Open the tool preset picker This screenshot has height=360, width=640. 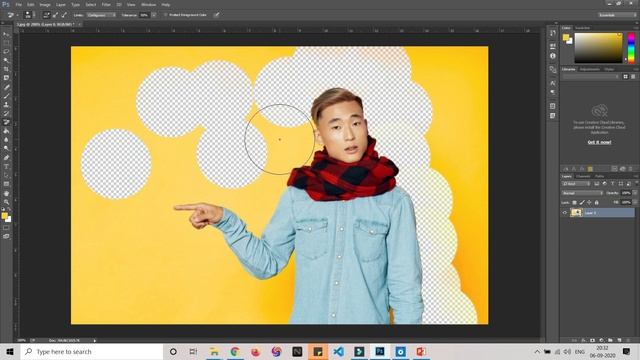pos(11,15)
